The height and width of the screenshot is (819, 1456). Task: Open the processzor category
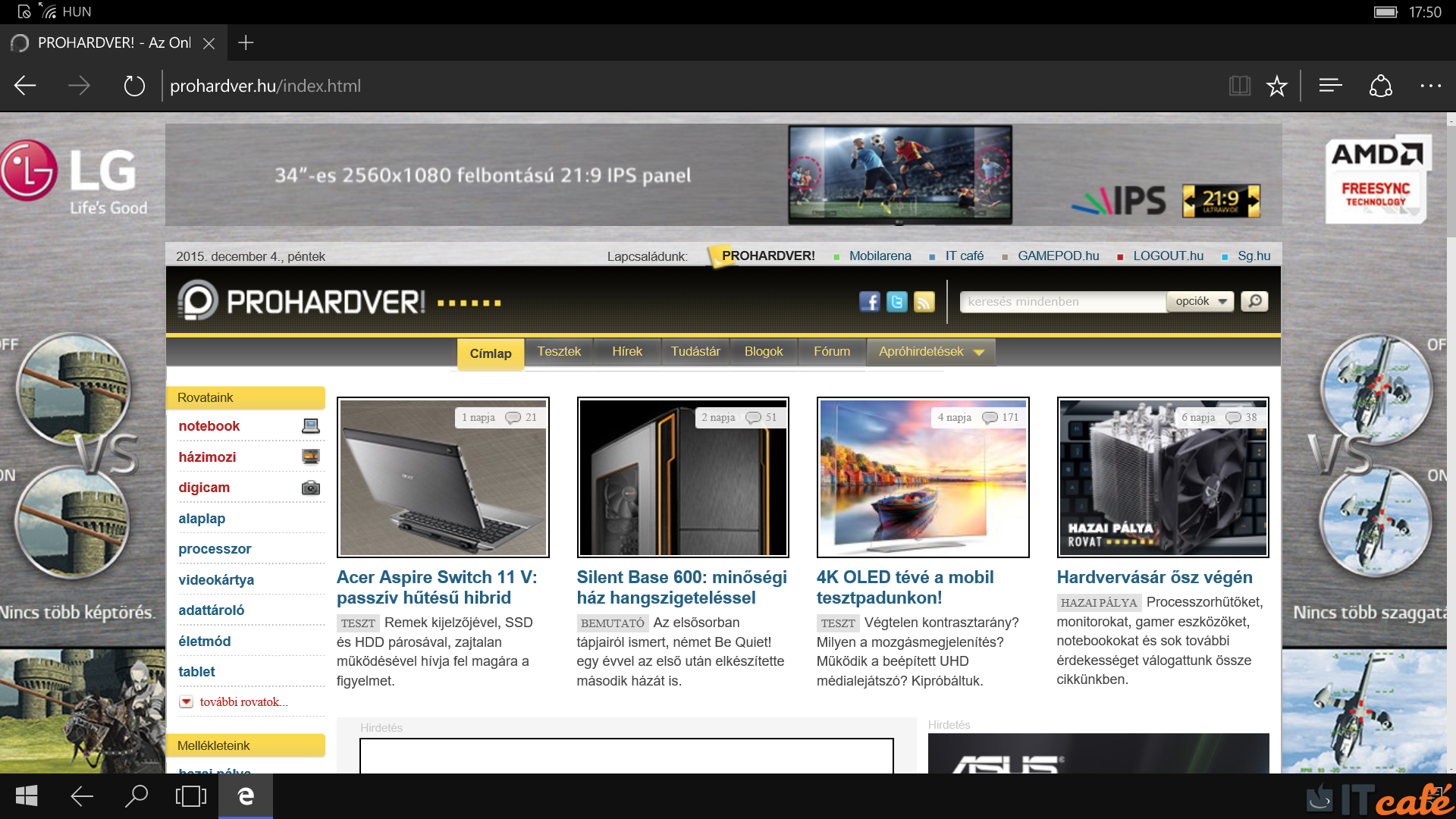[215, 549]
